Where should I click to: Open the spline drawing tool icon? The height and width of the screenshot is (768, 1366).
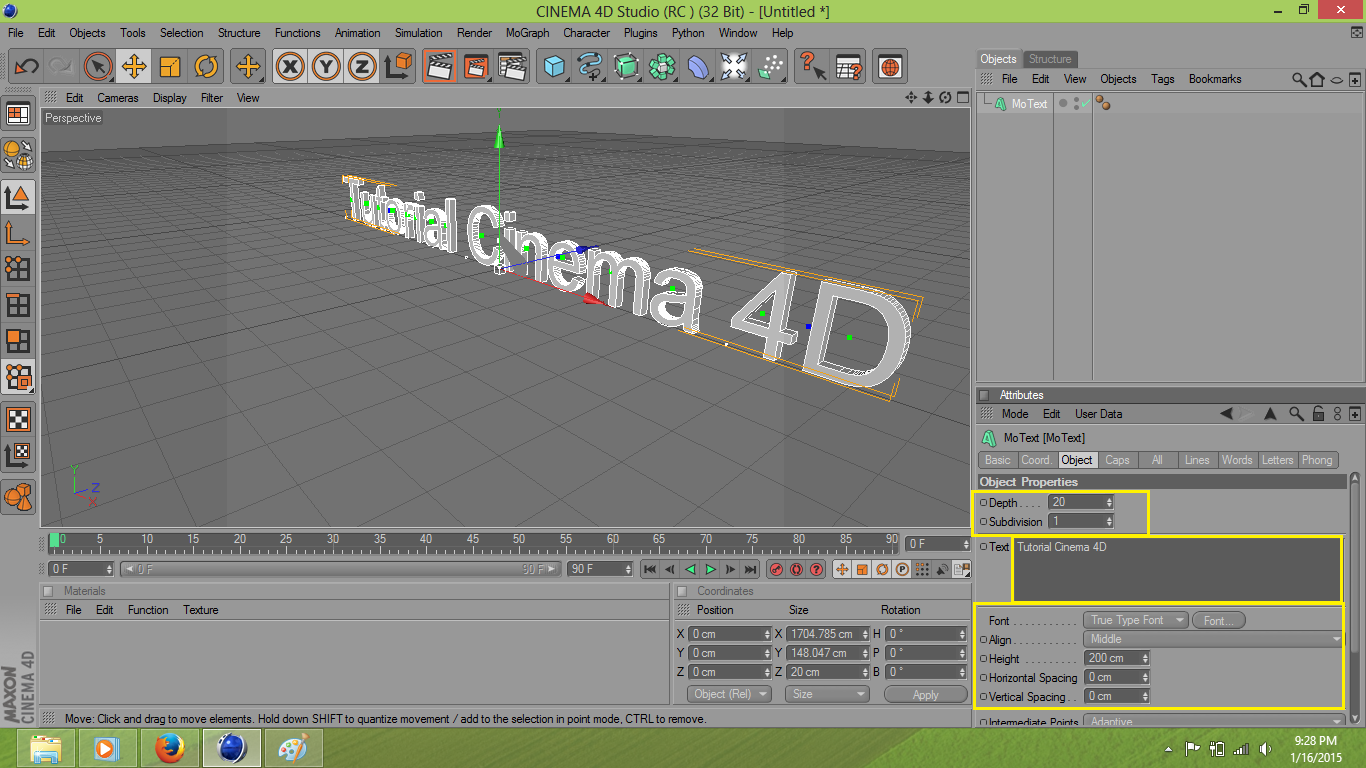pos(590,67)
